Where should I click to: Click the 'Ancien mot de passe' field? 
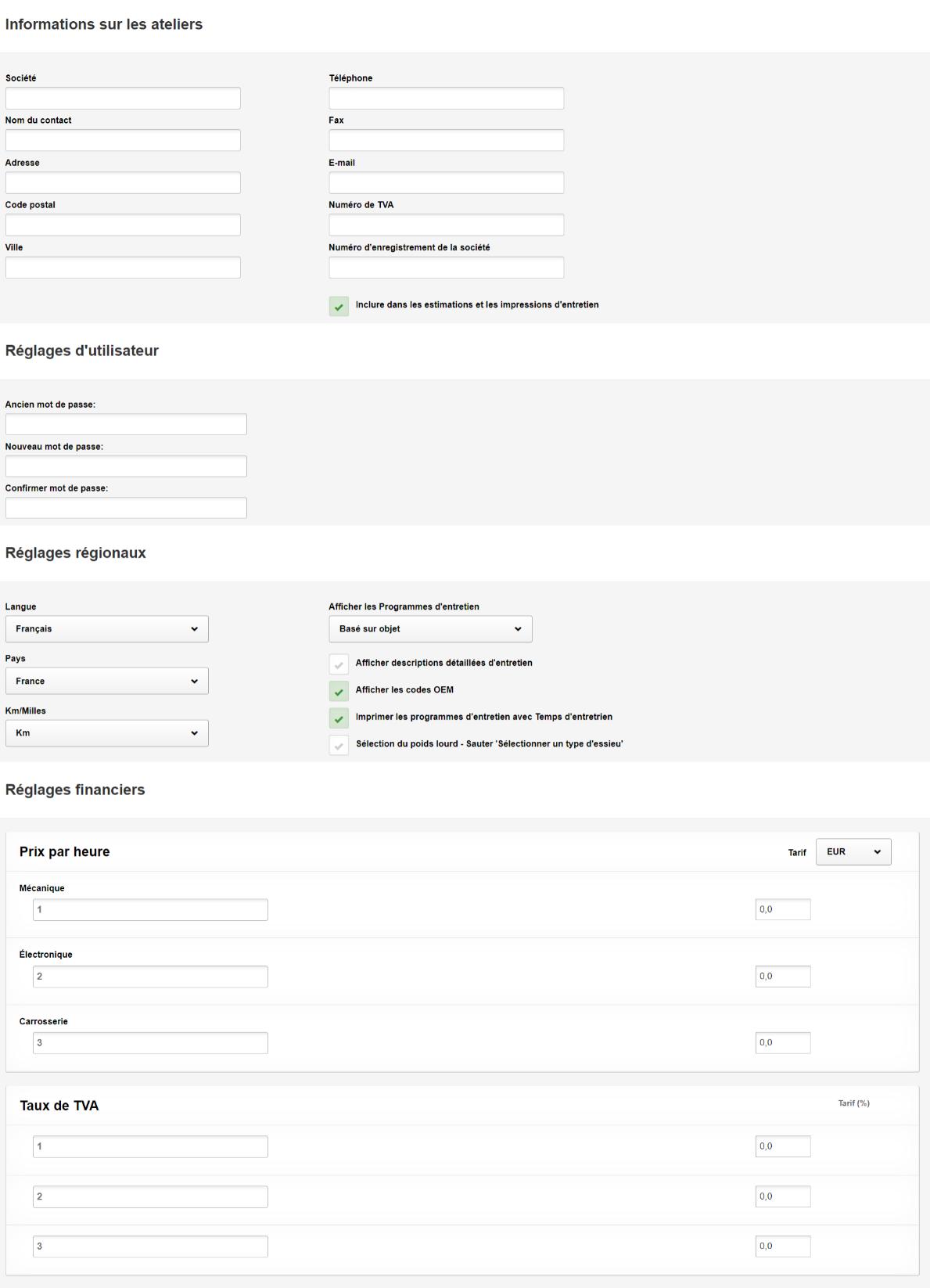[x=126, y=425]
